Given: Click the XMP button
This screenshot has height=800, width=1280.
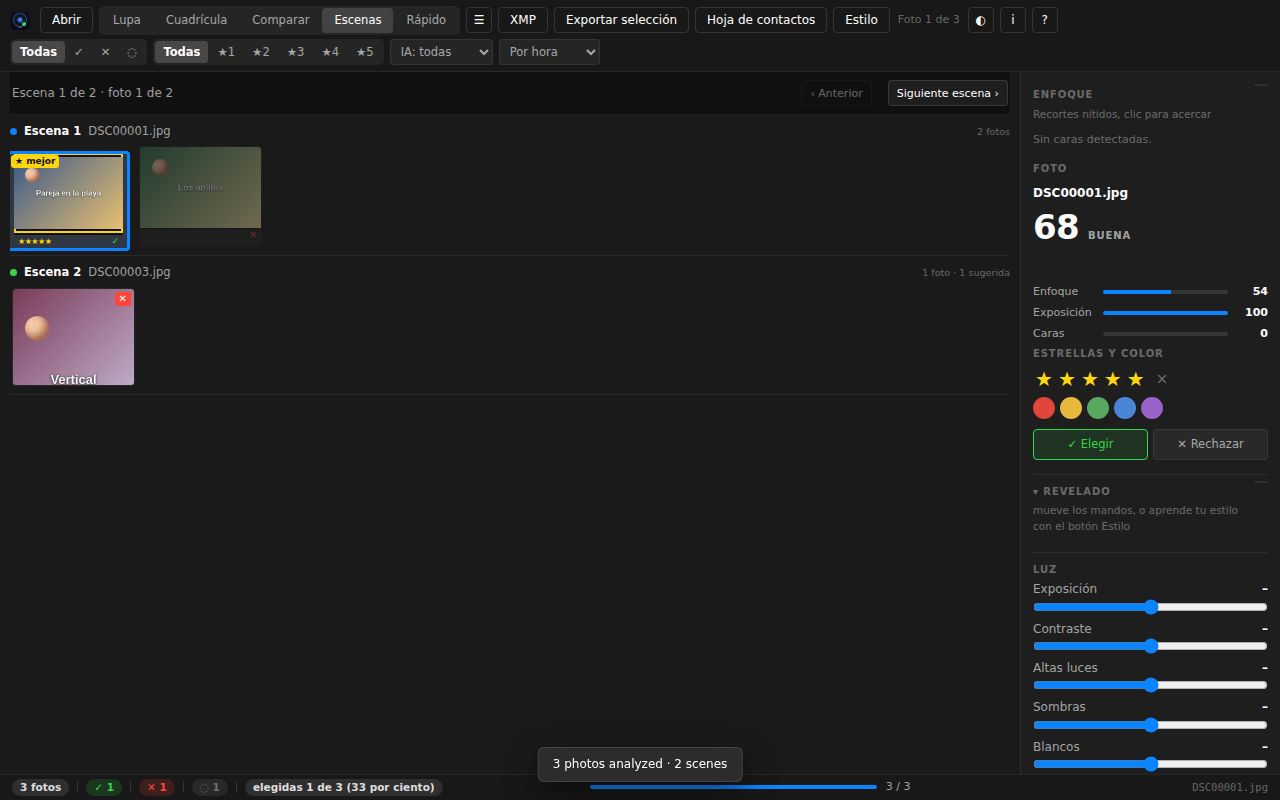Looking at the screenshot, I should [523, 20].
